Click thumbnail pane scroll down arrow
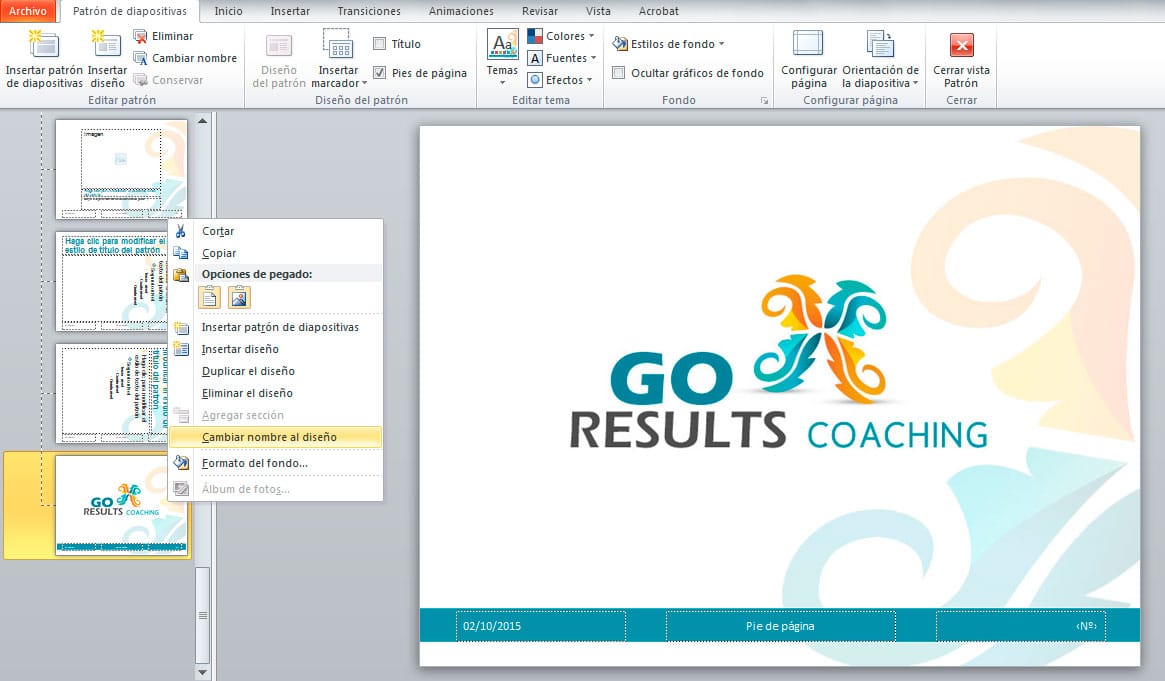Screen dimensions: 1165x681 202,672
